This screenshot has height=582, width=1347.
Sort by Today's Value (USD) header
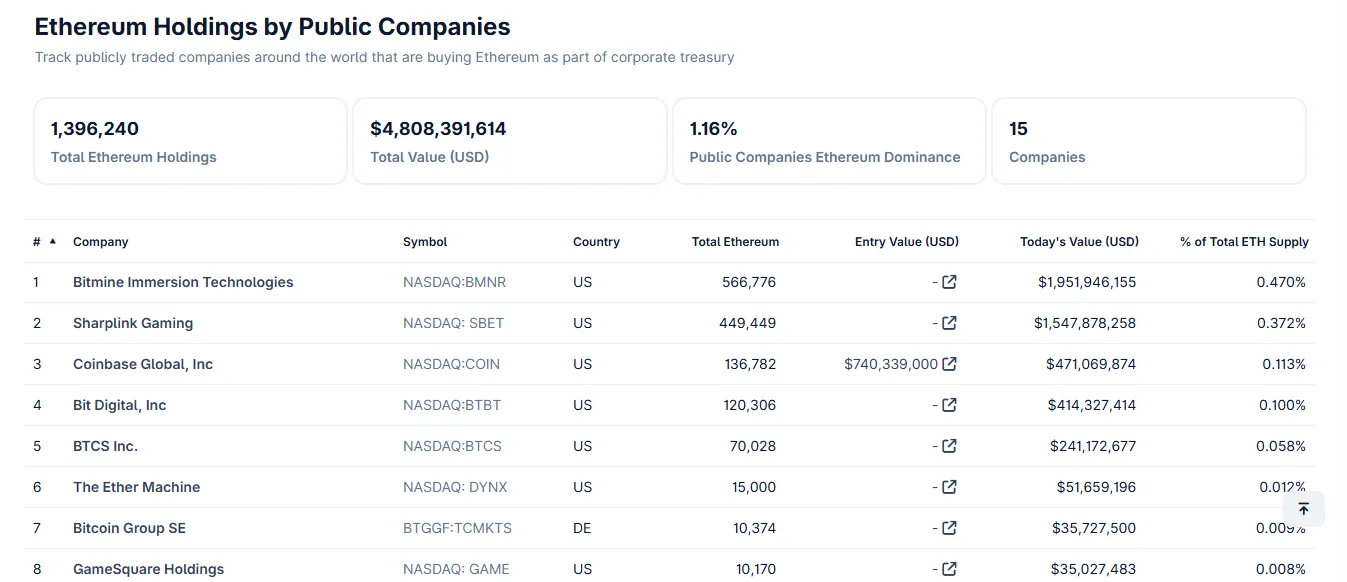[x=1079, y=242]
